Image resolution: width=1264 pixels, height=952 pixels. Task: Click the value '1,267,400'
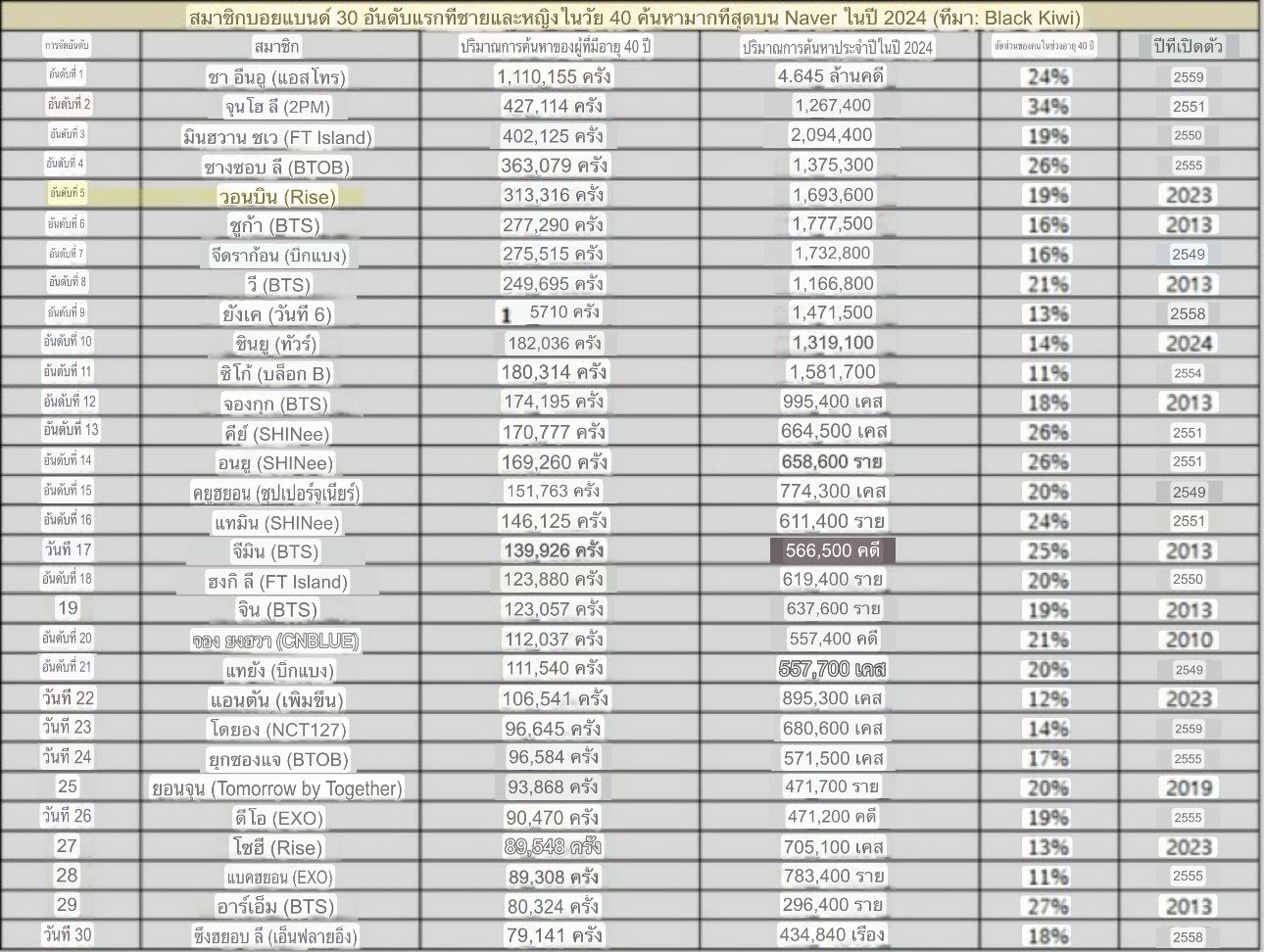pos(832,105)
